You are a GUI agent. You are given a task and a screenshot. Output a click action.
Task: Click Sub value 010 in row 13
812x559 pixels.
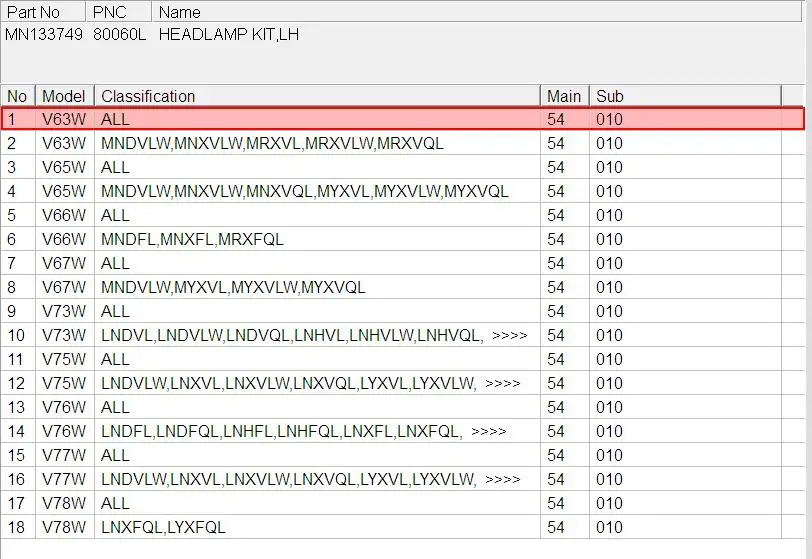pos(609,408)
